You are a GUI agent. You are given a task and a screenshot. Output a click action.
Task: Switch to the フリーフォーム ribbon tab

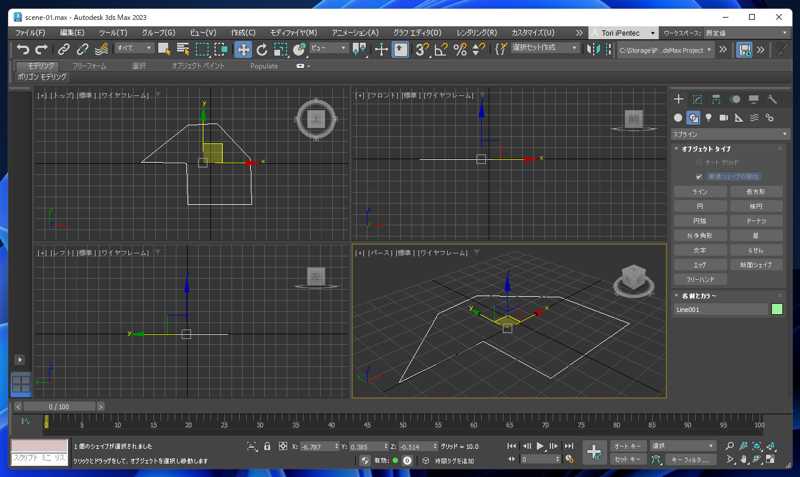[x=89, y=66]
